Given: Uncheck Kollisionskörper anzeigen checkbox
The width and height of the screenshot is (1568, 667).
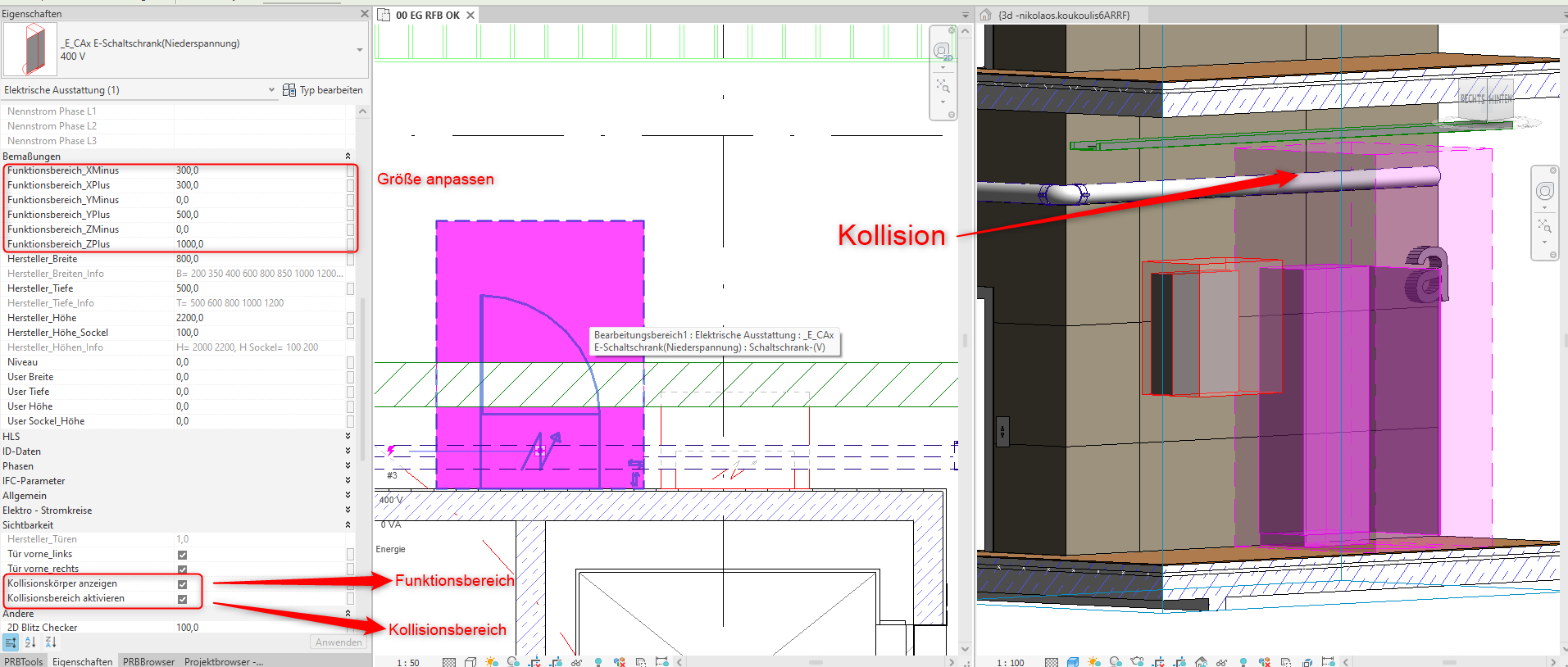Looking at the screenshot, I should (182, 584).
